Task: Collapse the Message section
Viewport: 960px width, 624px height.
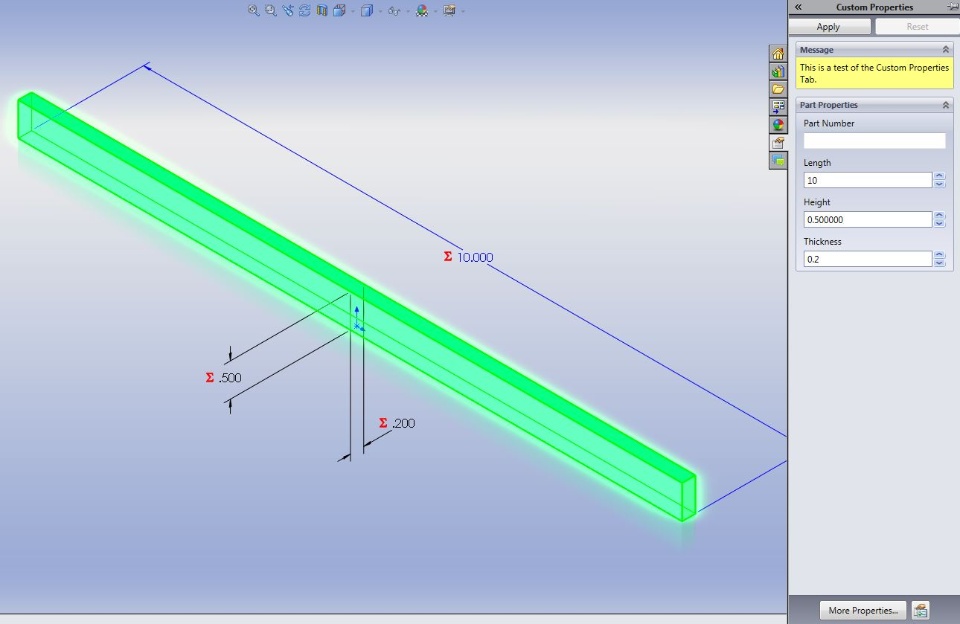Action: pos(945,50)
